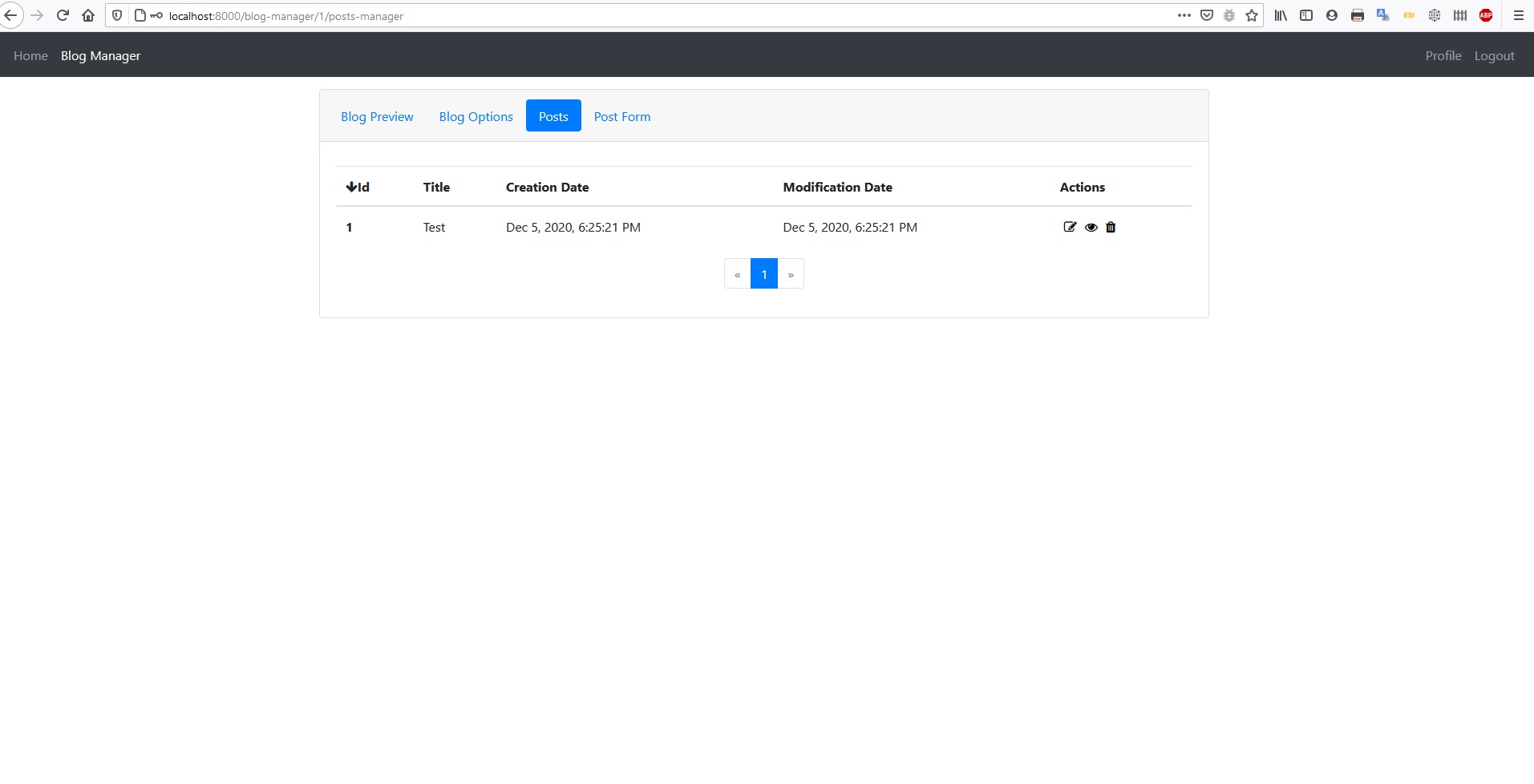Select page 1 in pagination
Screen dimensions: 1534x784
coord(764,274)
